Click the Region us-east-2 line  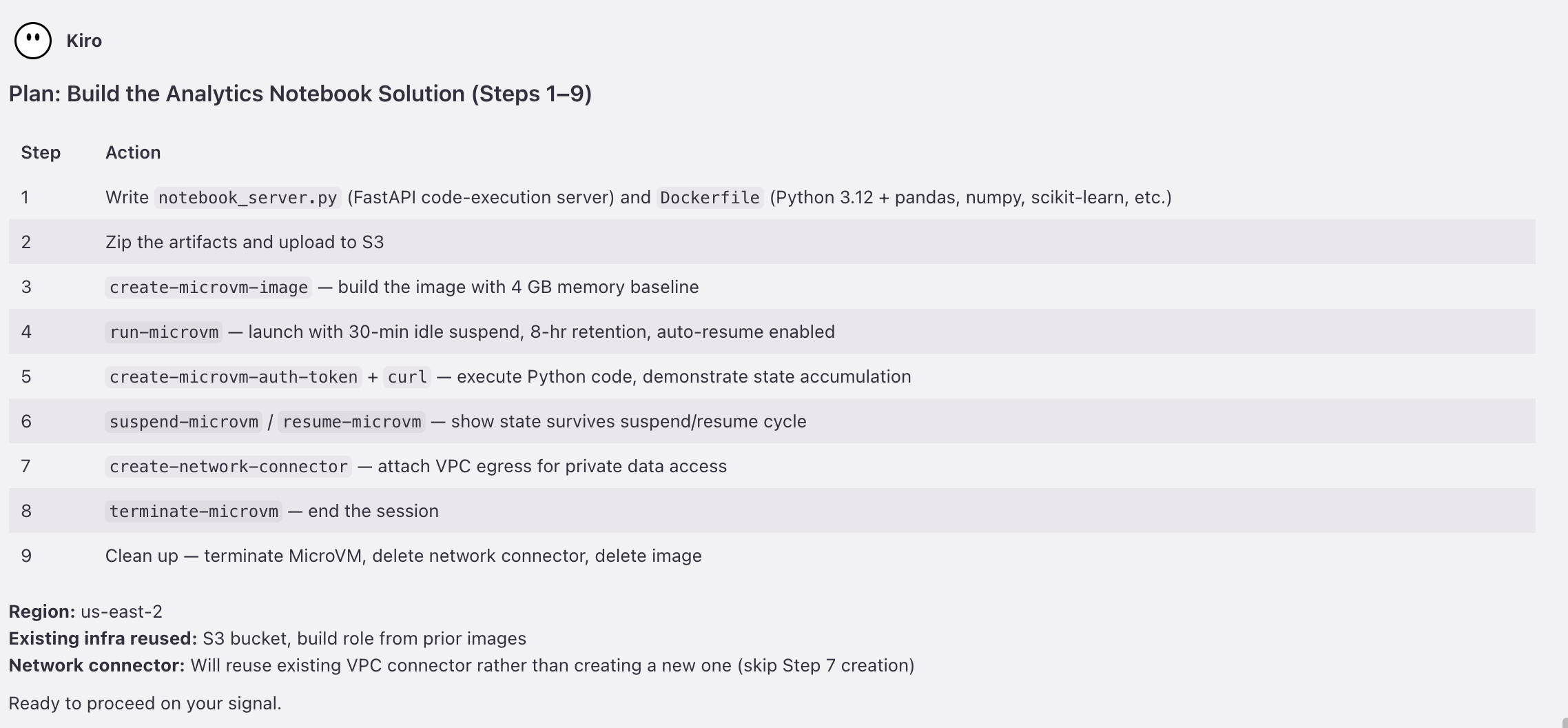point(85,611)
